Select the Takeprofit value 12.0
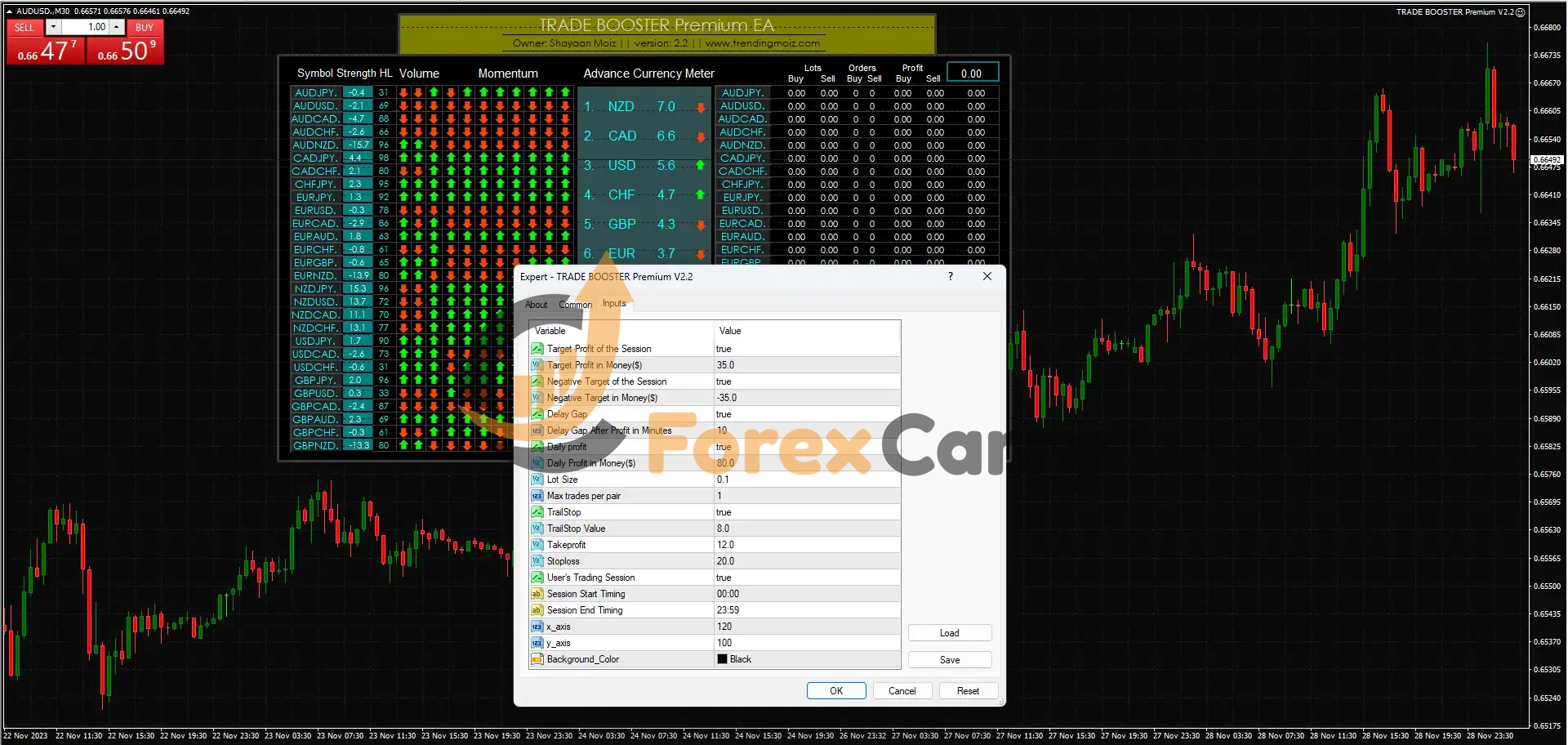This screenshot has height=745, width=1568. tap(807, 545)
